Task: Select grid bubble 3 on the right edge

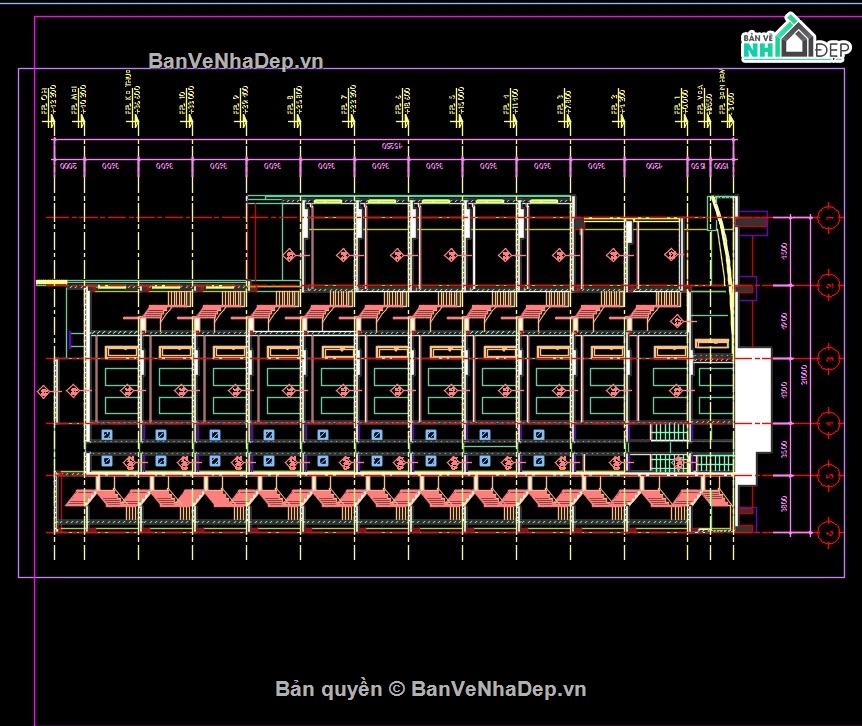Action: (x=828, y=357)
